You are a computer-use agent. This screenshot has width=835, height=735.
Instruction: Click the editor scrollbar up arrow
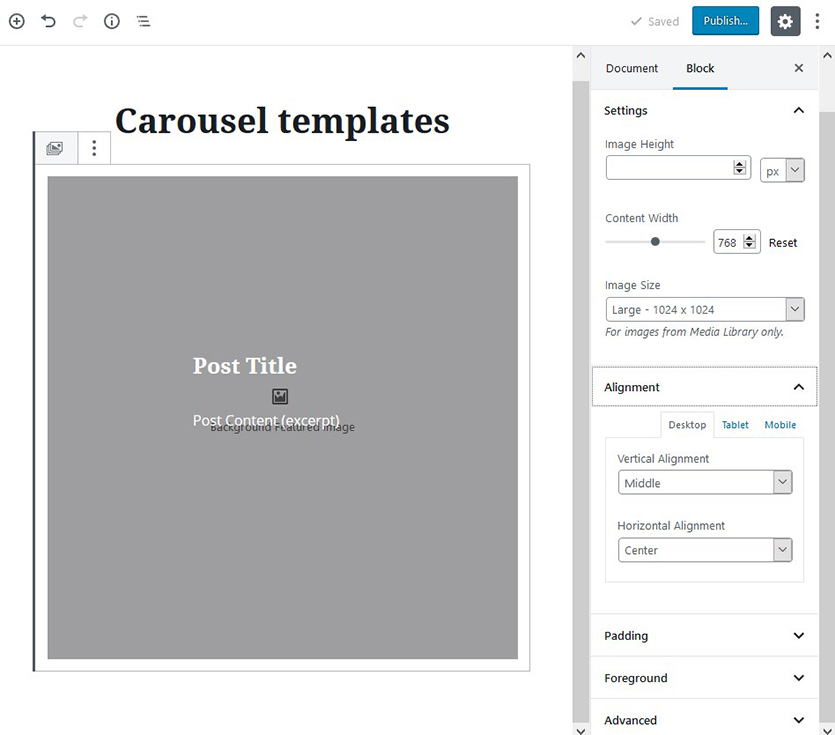click(x=581, y=55)
